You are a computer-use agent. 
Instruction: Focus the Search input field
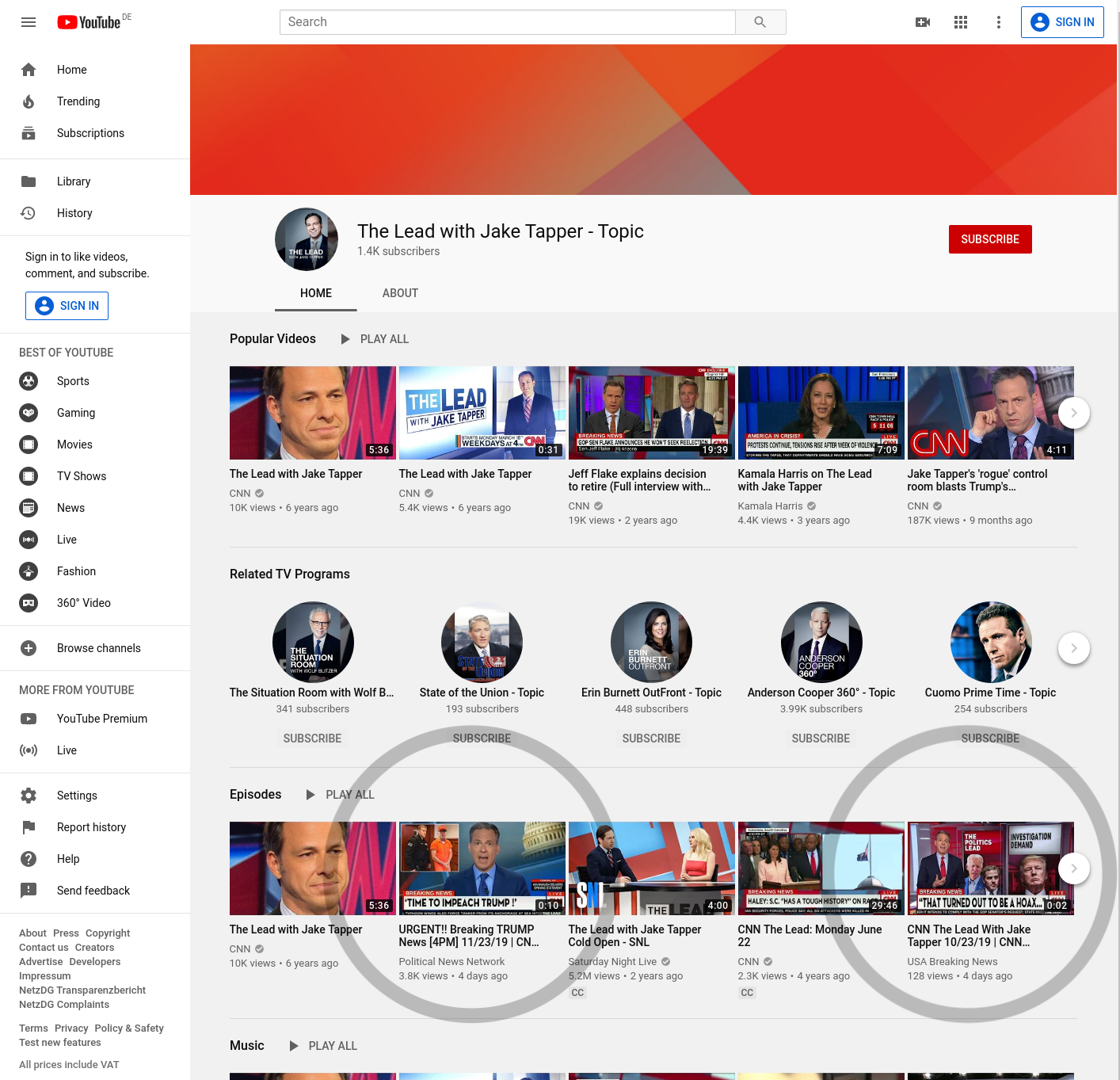click(508, 22)
